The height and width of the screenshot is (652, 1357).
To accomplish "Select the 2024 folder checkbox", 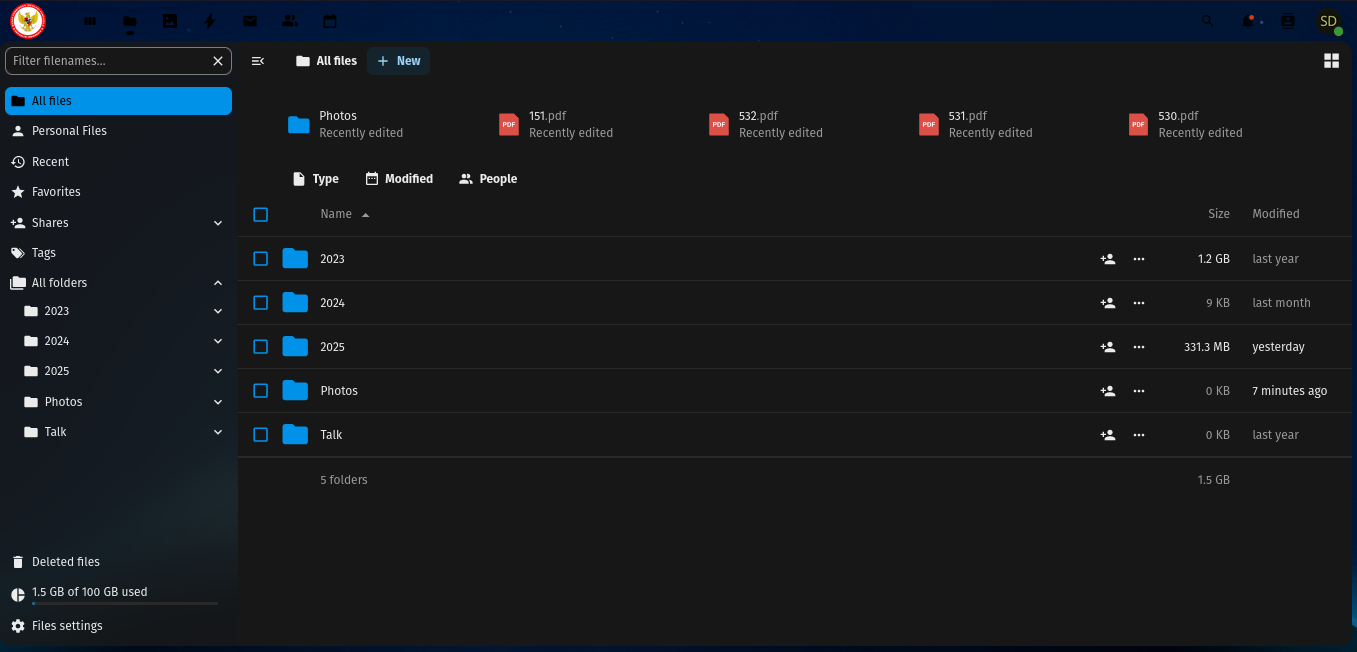I will 261,303.
